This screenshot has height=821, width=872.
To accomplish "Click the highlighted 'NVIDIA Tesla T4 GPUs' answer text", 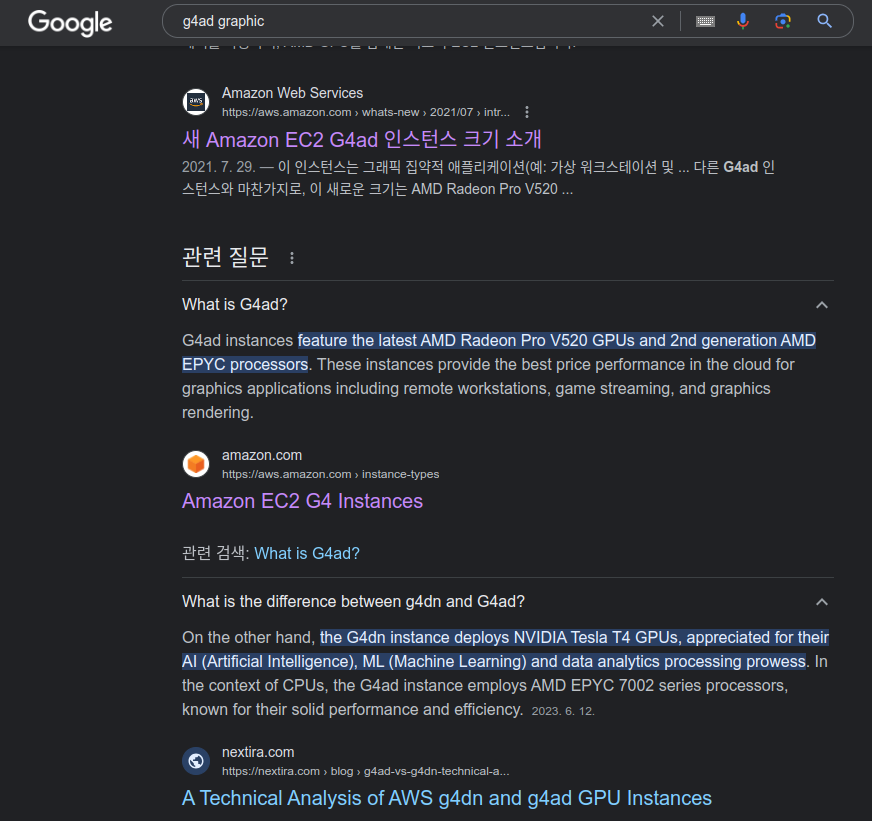I will (597, 637).
